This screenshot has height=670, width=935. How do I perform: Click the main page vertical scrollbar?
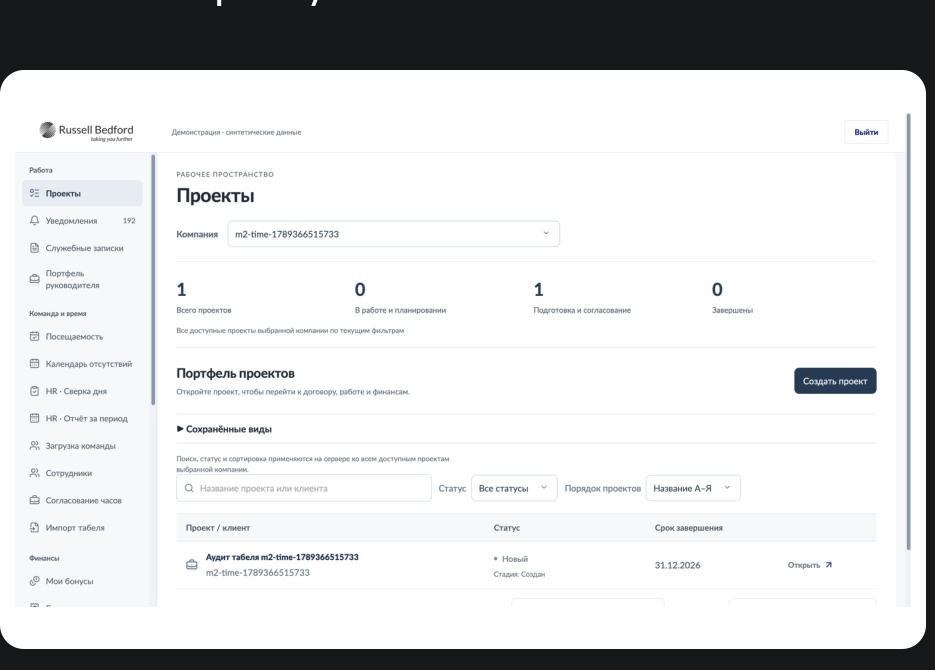coord(908,331)
